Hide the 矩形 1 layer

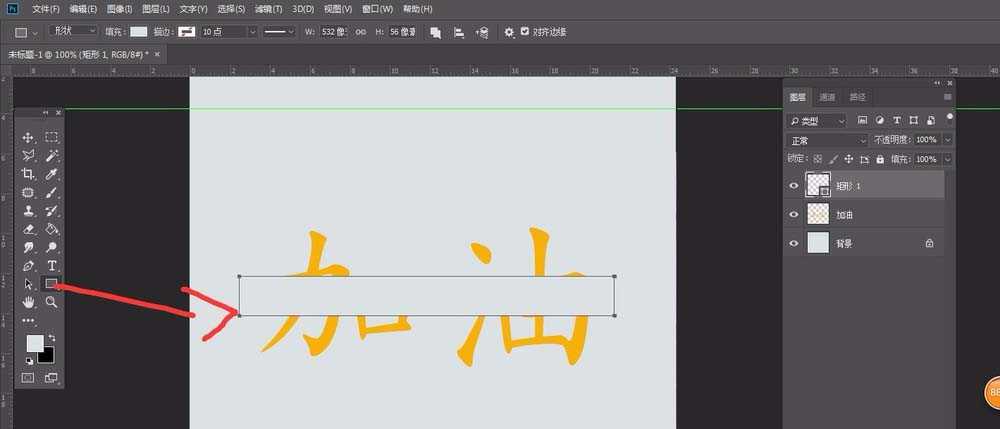pos(795,185)
